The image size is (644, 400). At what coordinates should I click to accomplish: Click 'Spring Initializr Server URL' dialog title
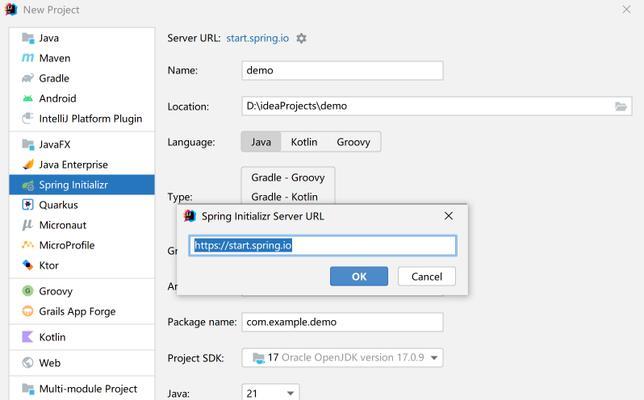pyautogui.click(x=263, y=216)
